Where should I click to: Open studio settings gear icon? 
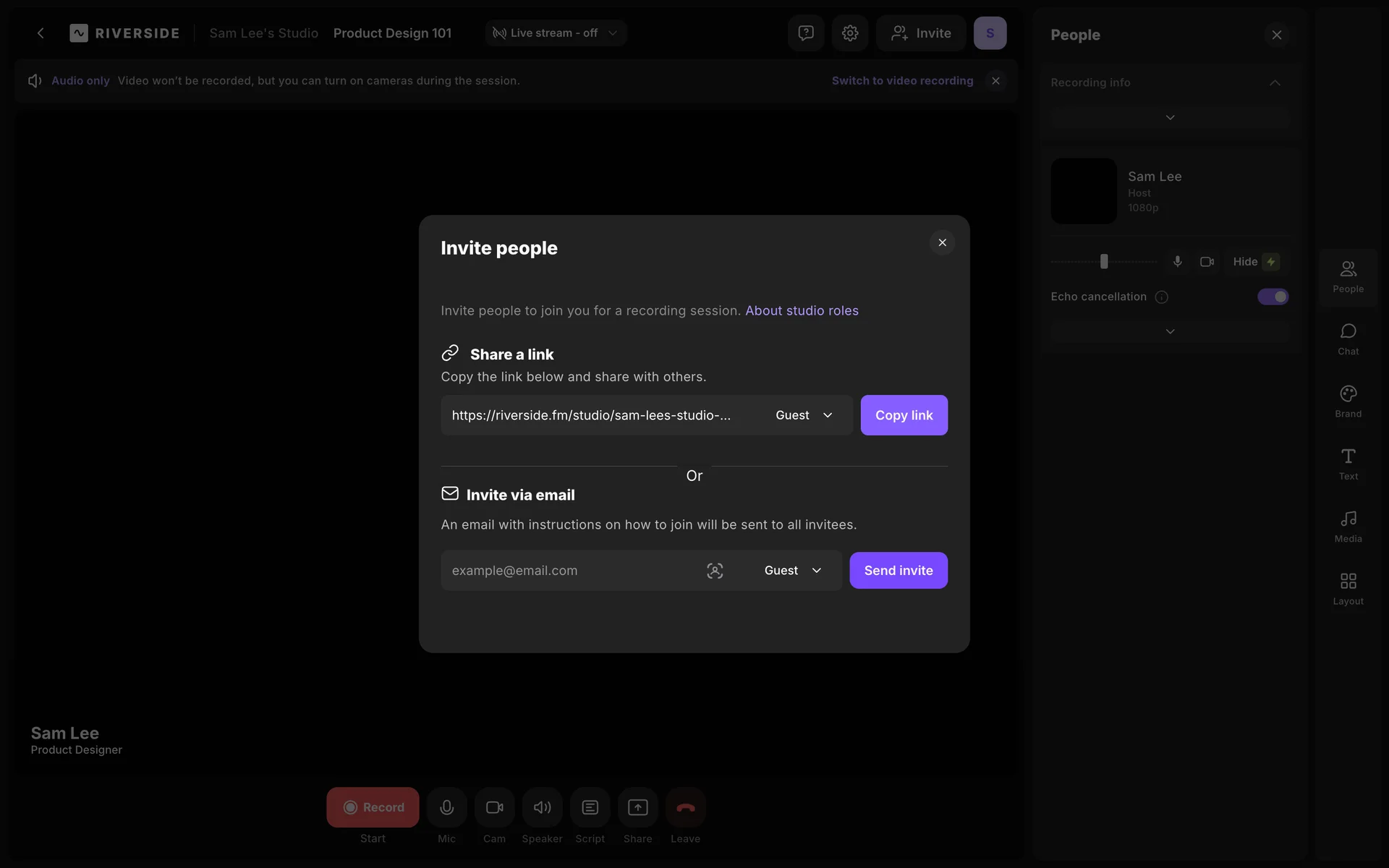[x=849, y=33]
